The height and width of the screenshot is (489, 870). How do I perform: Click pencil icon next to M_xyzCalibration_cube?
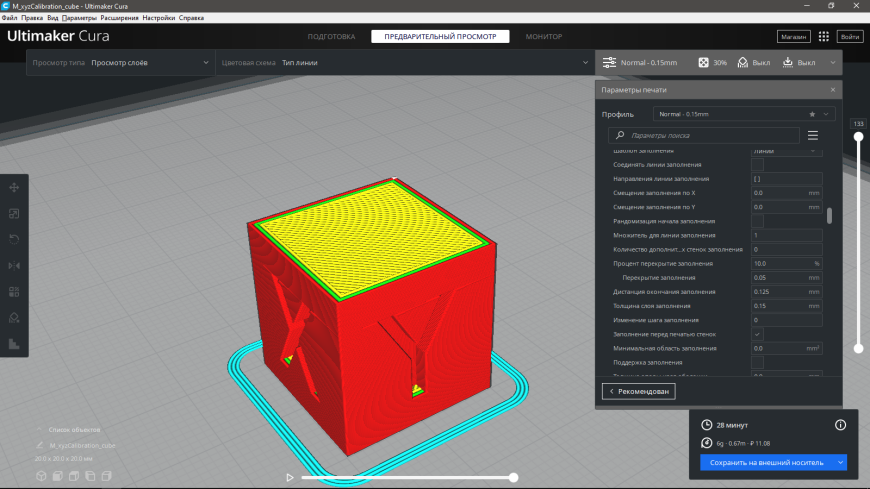pos(39,445)
